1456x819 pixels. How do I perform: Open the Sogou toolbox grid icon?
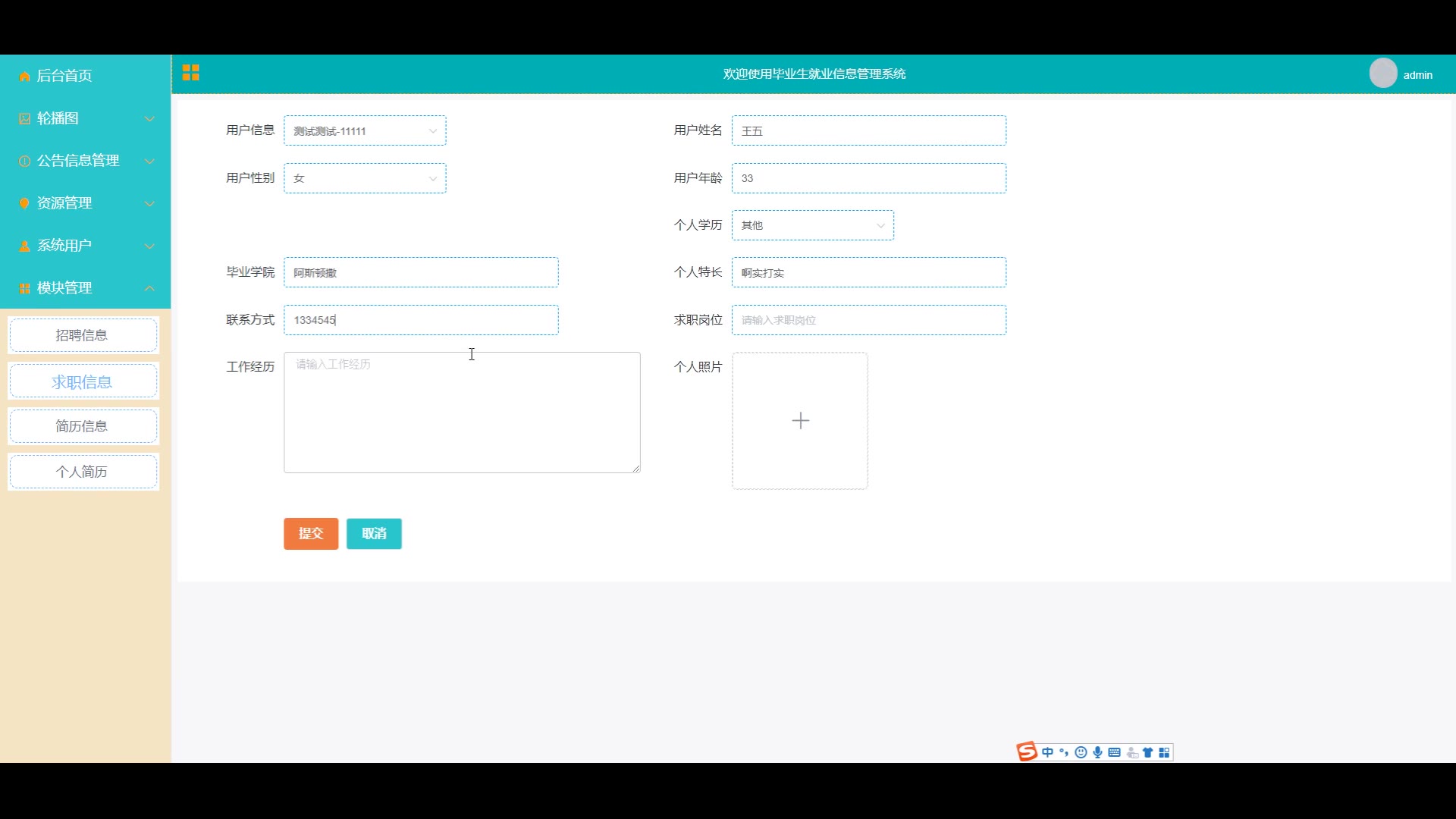[1164, 752]
